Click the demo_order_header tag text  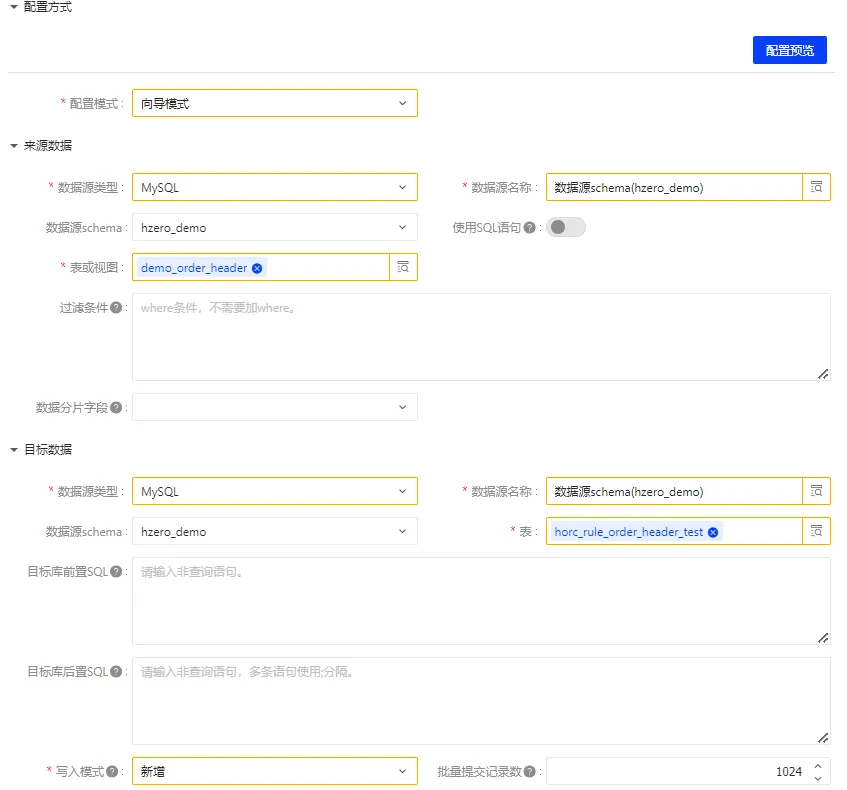point(194,268)
